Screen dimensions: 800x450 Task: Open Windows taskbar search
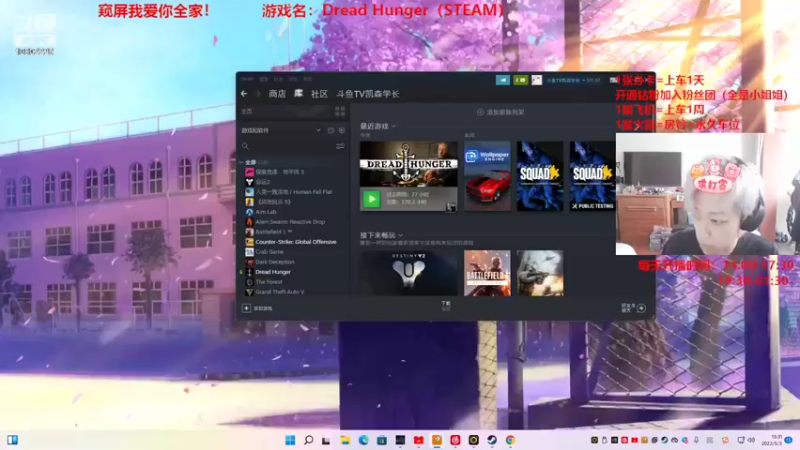[x=308, y=440]
